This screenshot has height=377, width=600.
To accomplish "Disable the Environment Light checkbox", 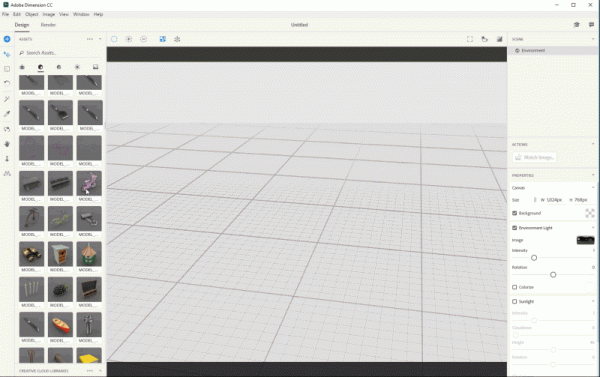I will 515,228.
